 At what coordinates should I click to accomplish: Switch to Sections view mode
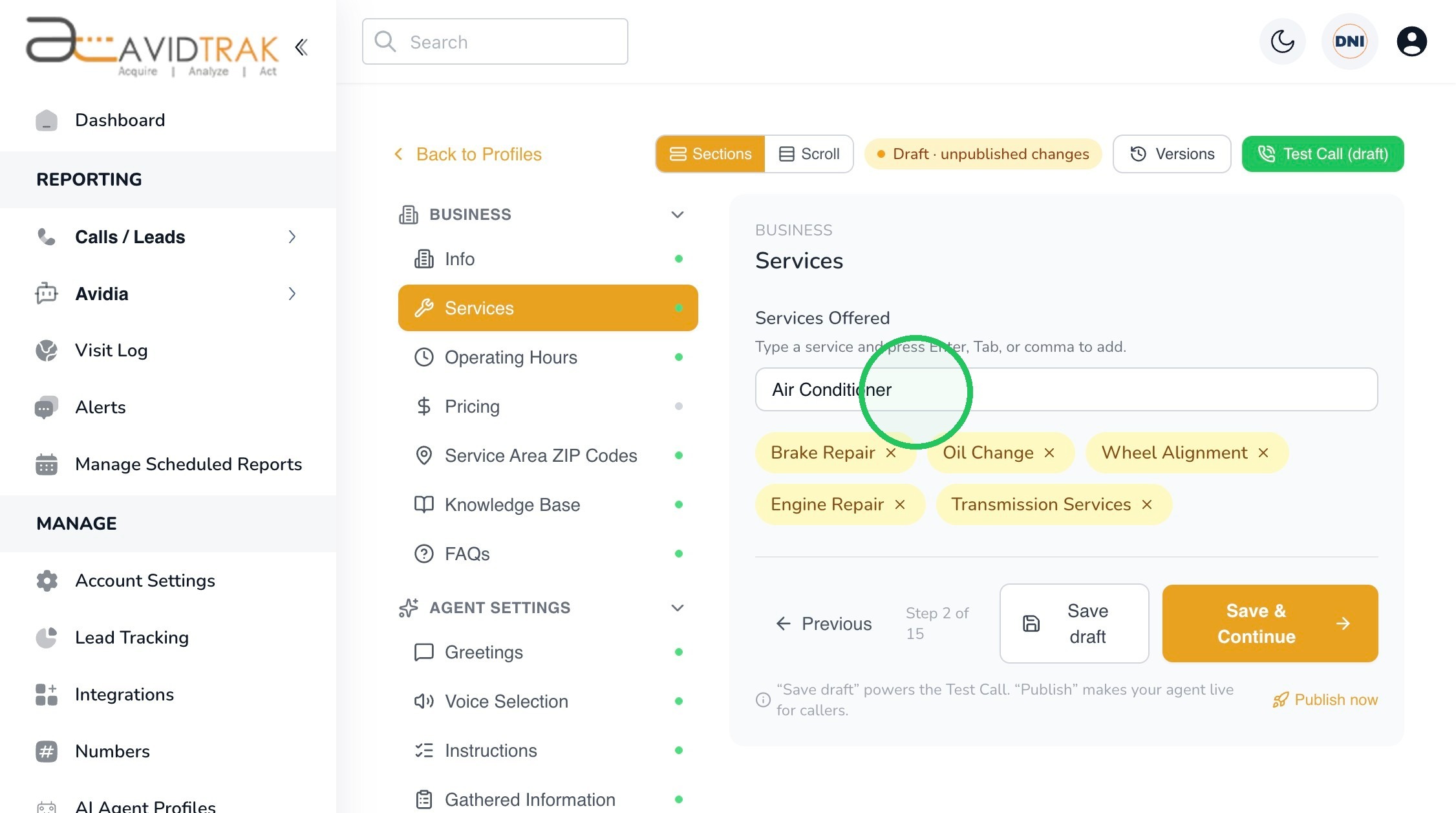tap(711, 154)
